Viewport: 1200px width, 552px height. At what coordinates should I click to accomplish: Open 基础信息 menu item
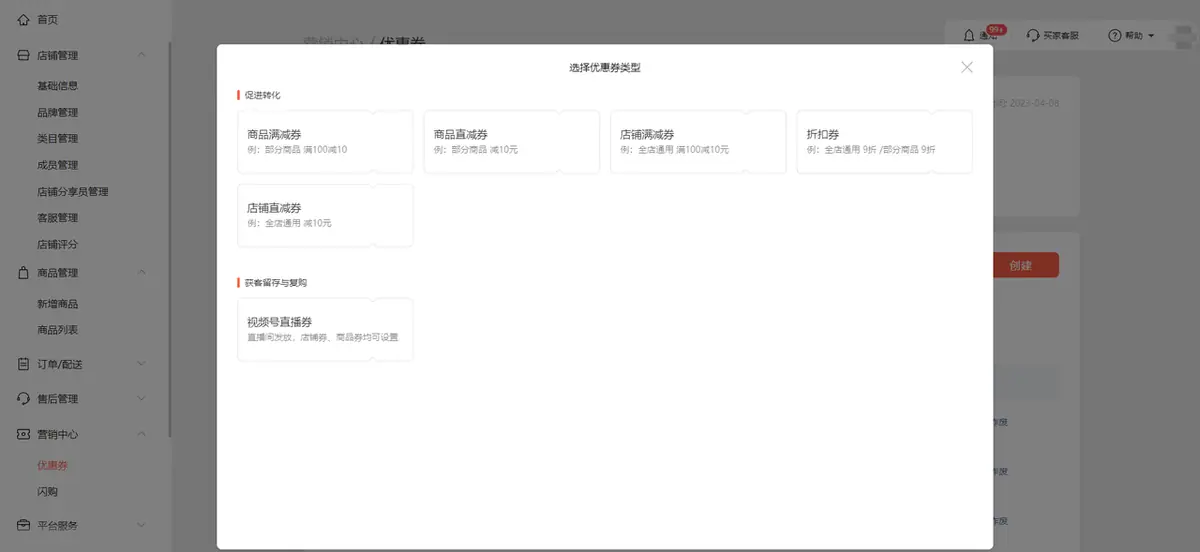pyautogui.click(x=57, y=86)
